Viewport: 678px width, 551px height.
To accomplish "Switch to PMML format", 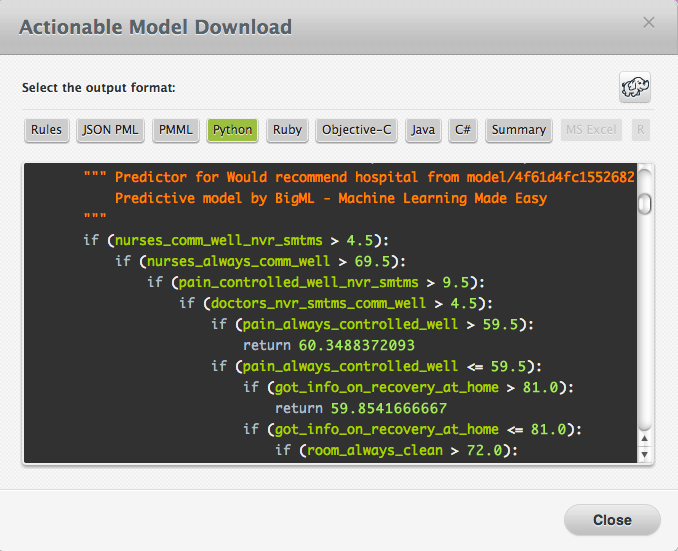I will (175, 130).
